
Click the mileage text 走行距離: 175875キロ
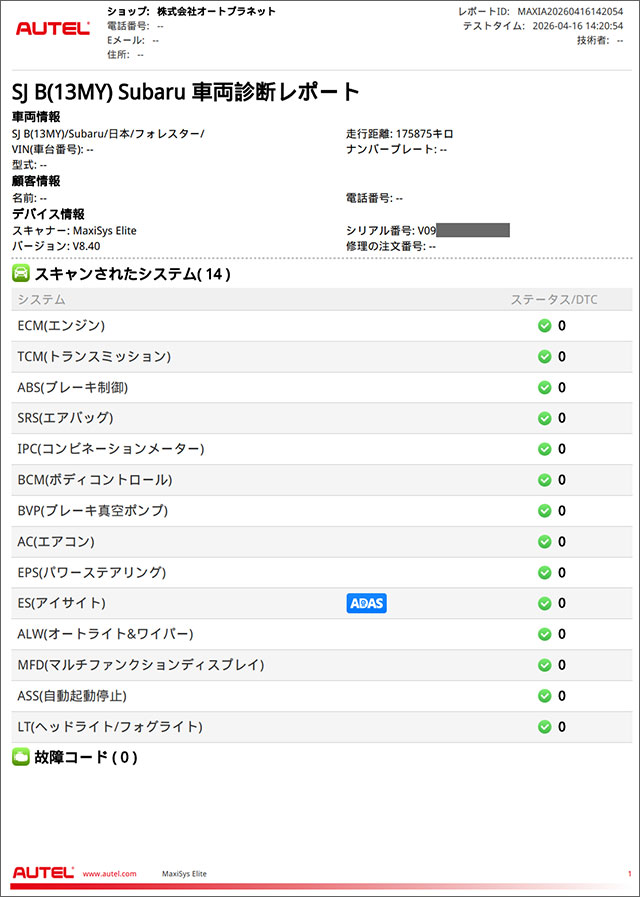tap(400, 134)
